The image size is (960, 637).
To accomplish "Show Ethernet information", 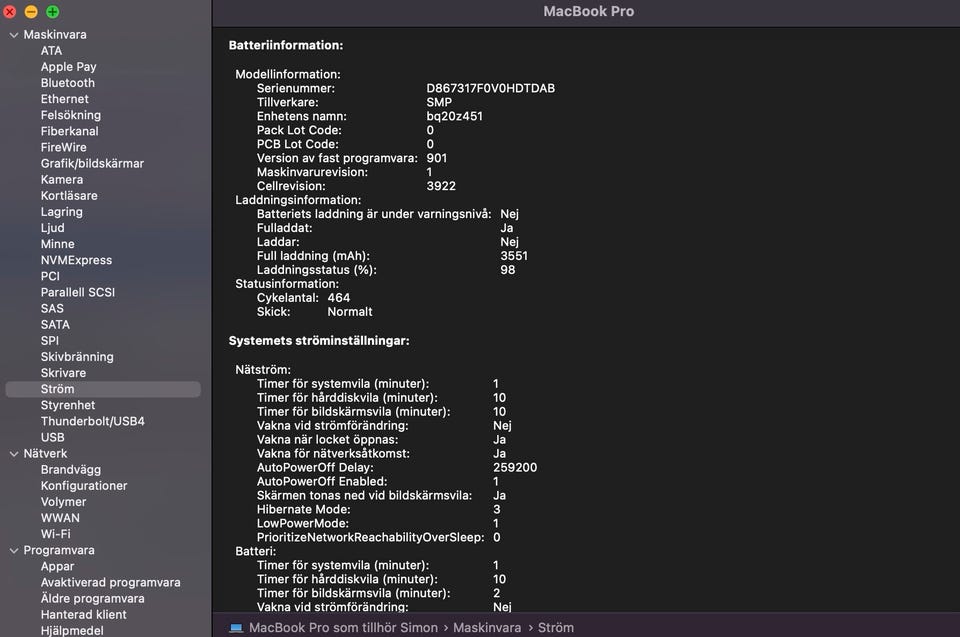I will [65, 99].
